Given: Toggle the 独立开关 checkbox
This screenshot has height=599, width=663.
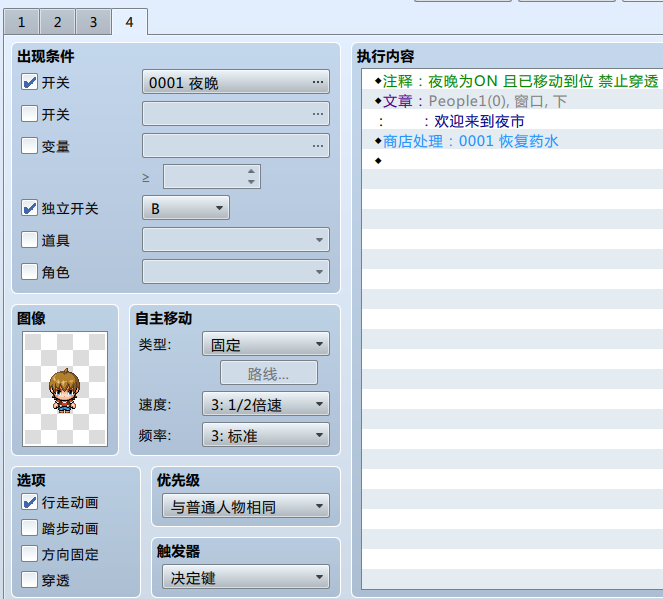Looking at the screenshot, I should [x=29, y=208].
